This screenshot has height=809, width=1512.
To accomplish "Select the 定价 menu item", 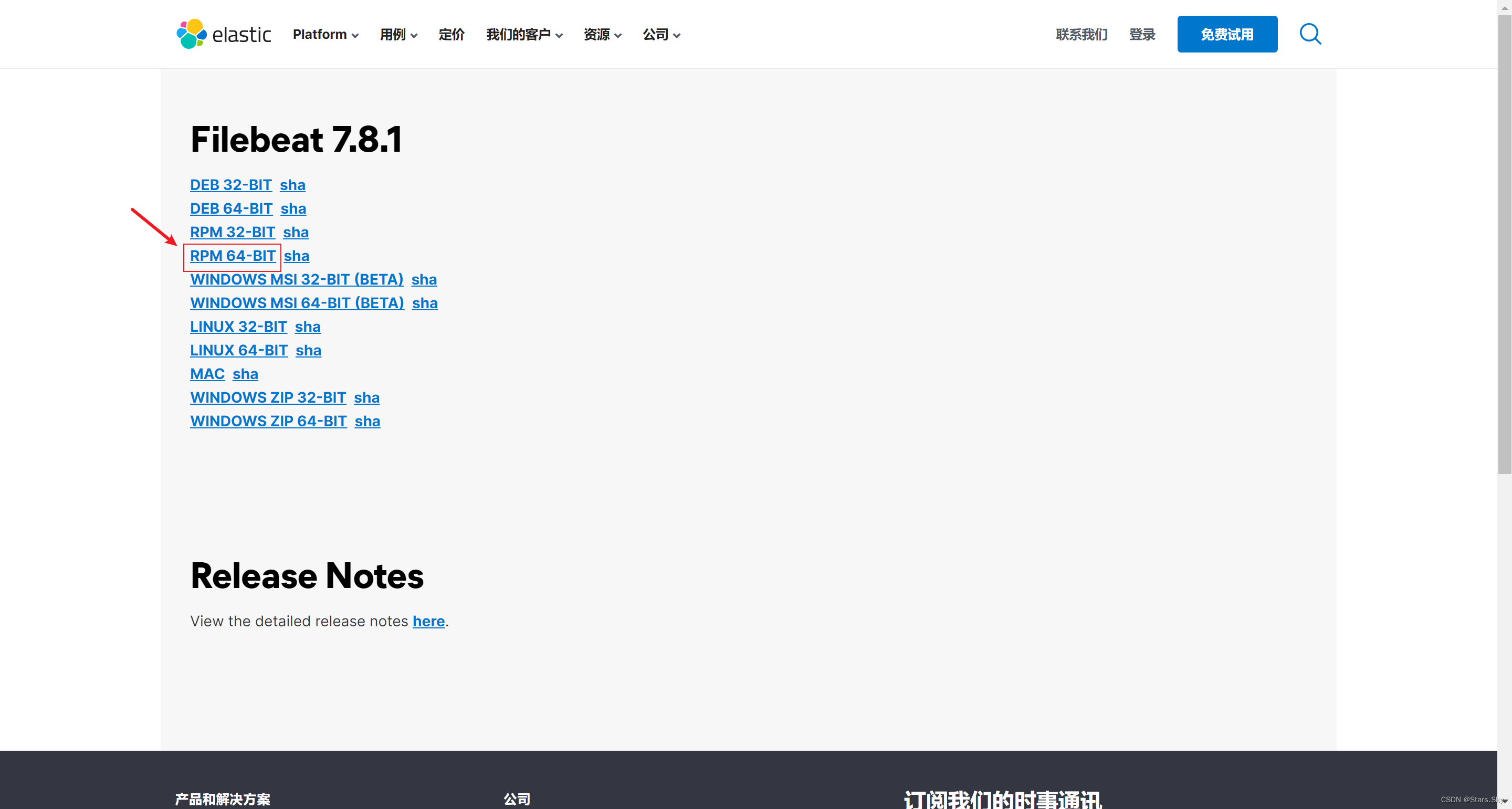I will (x=451, y=35).
